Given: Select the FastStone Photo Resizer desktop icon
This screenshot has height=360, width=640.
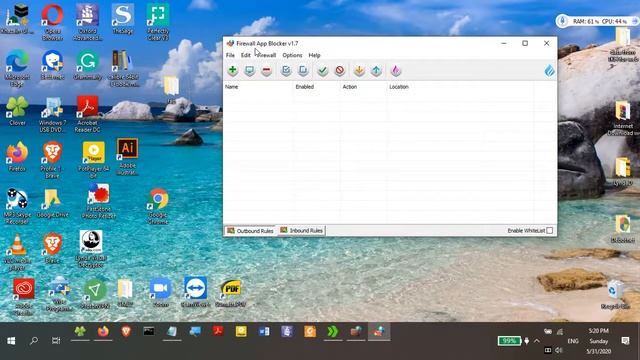Looking at the screenshot, I should 98,201.
